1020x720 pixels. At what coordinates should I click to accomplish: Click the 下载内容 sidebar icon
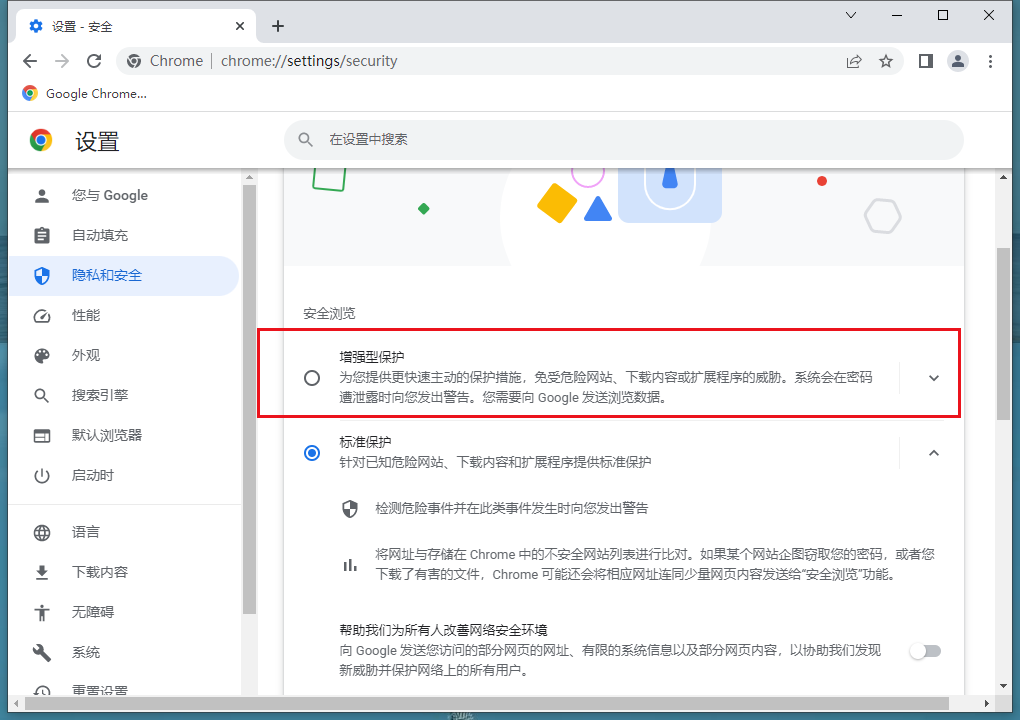tap(41, 571)
